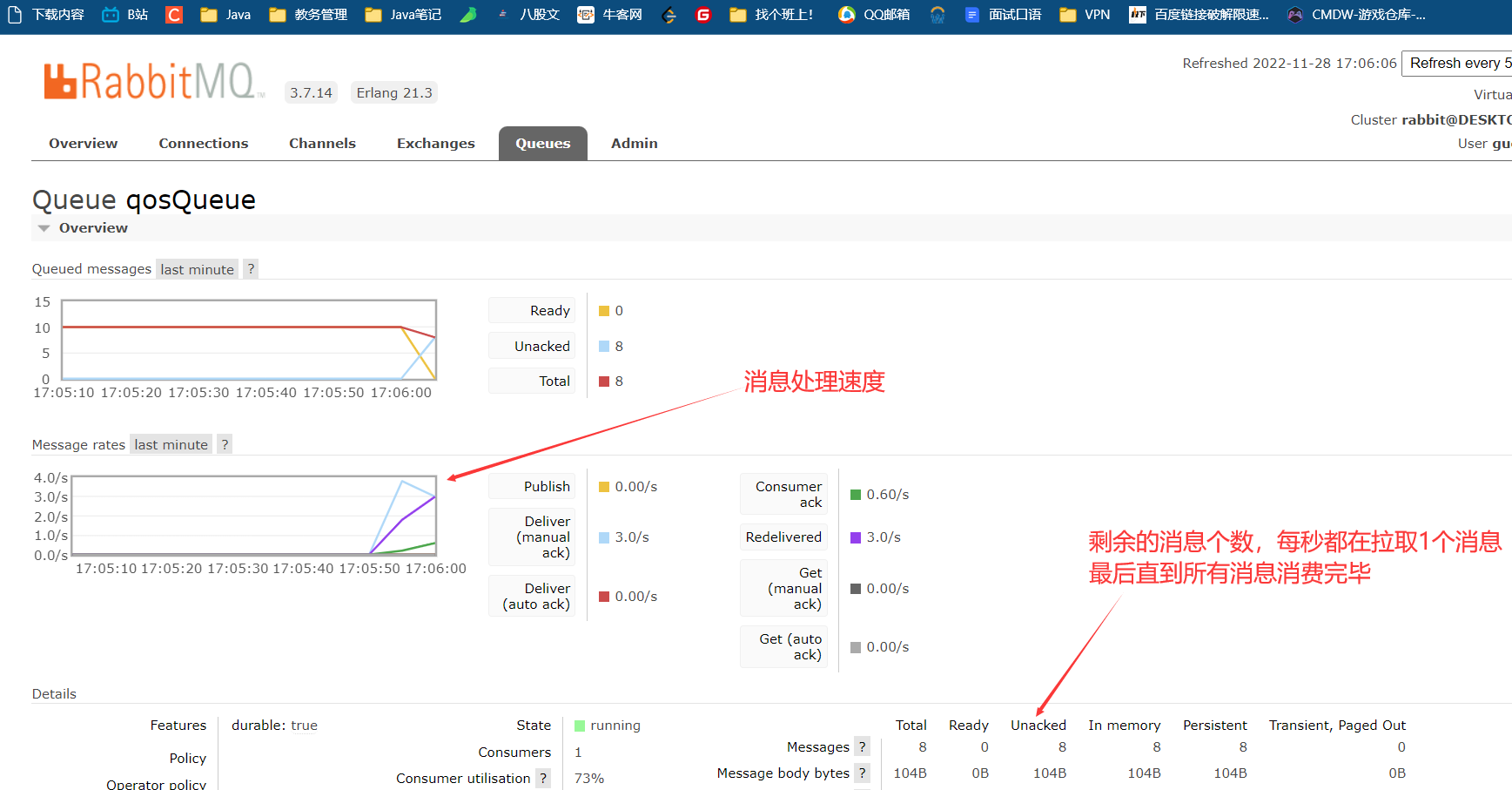This screenshot has height=790, width=1512.
Task: Click the In memory column header
Action: click(x=1125, y=726)
